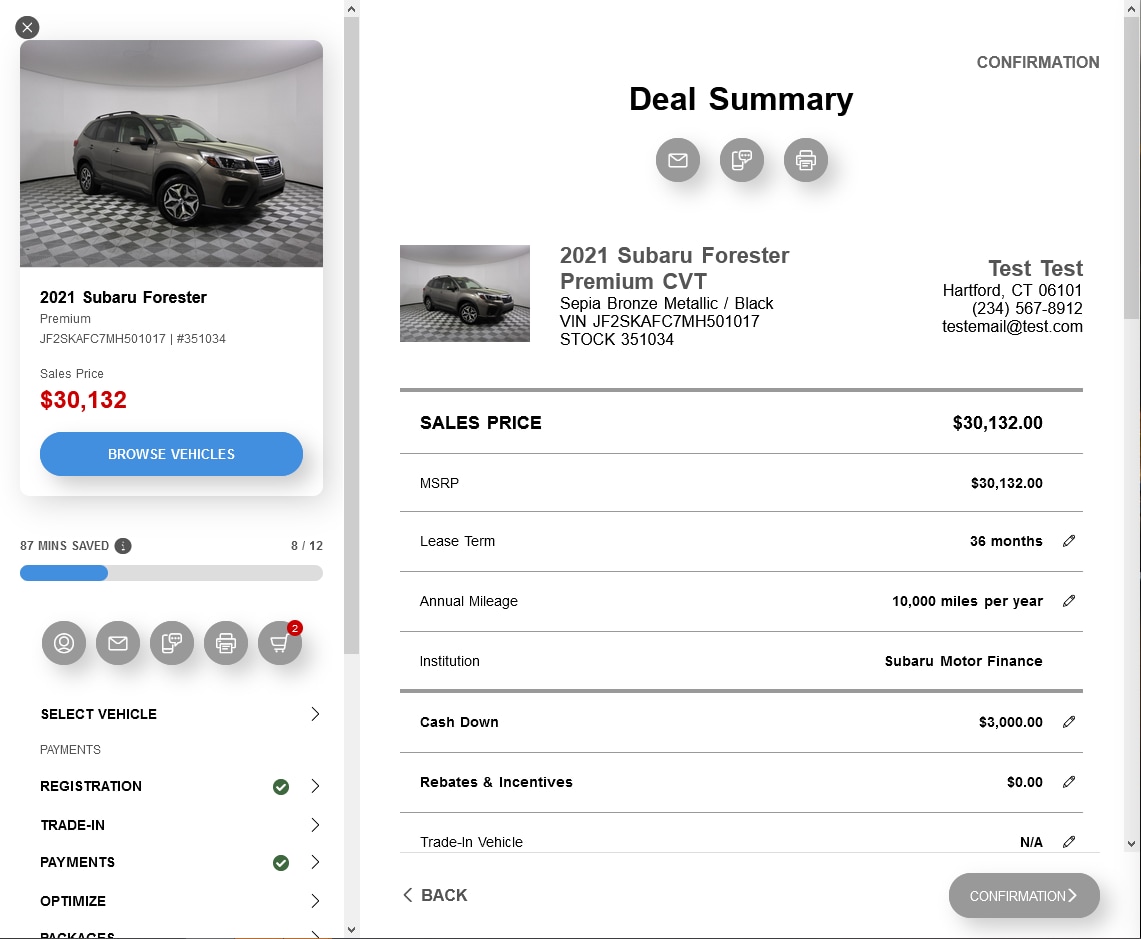Click the small Forester thumbnail in summary
This screenshot has width=1141, height=939.
[465, 293]
